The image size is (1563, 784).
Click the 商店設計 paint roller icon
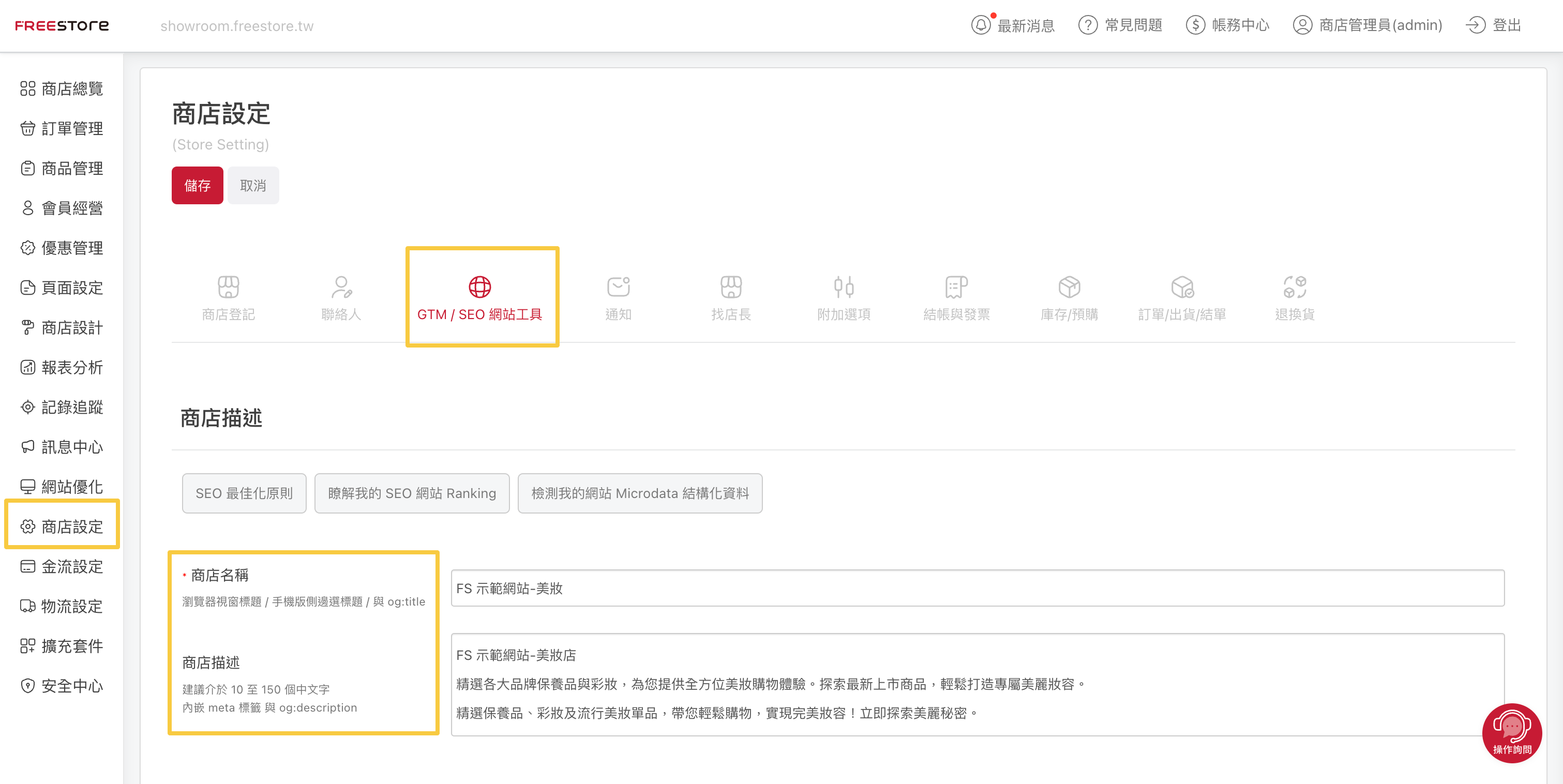28,328
